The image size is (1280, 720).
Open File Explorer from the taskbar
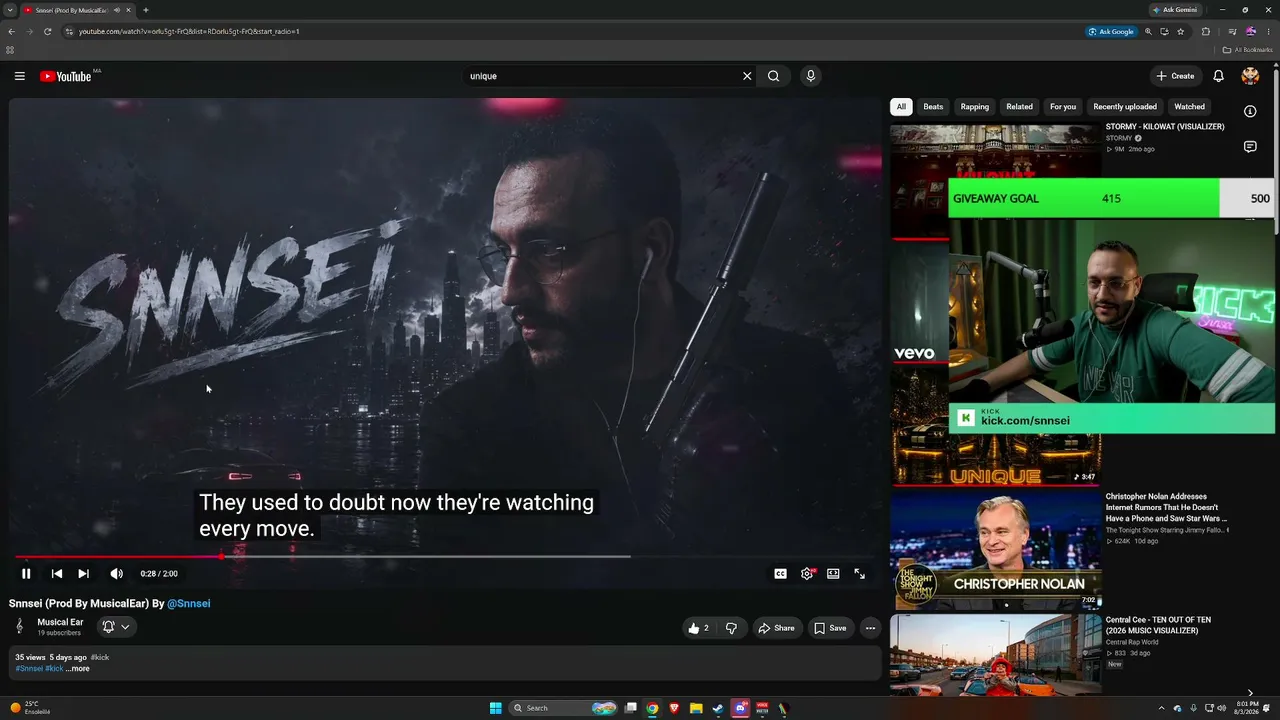696,708
